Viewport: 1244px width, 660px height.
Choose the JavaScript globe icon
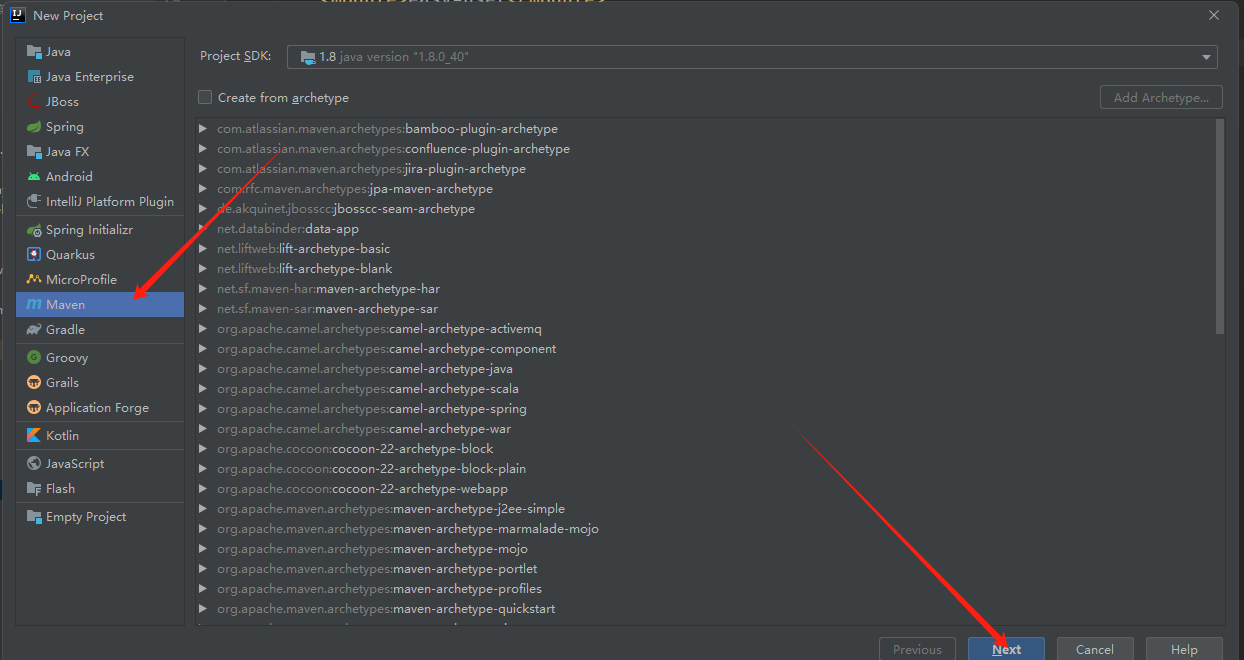tap(34, 464)
